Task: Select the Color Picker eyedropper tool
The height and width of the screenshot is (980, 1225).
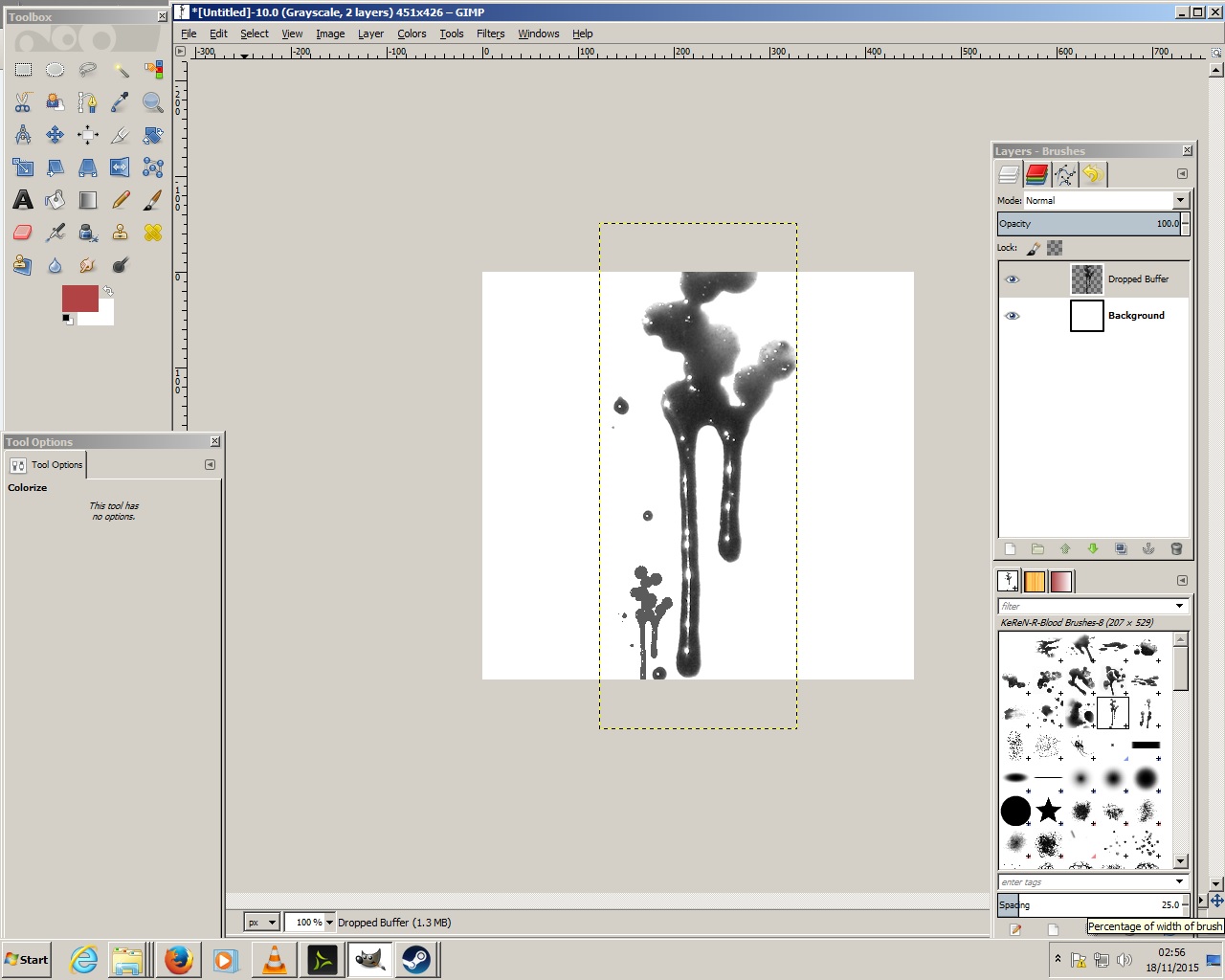Action: (121, 102)
